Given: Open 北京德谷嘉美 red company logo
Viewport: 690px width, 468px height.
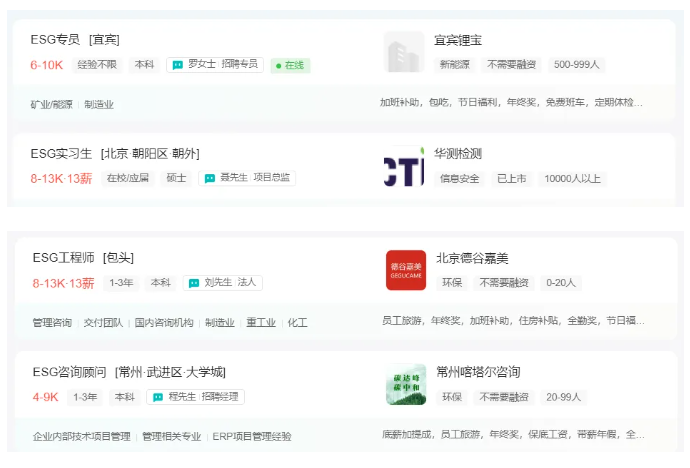Looking at the screenshot, I should point(405,270).
